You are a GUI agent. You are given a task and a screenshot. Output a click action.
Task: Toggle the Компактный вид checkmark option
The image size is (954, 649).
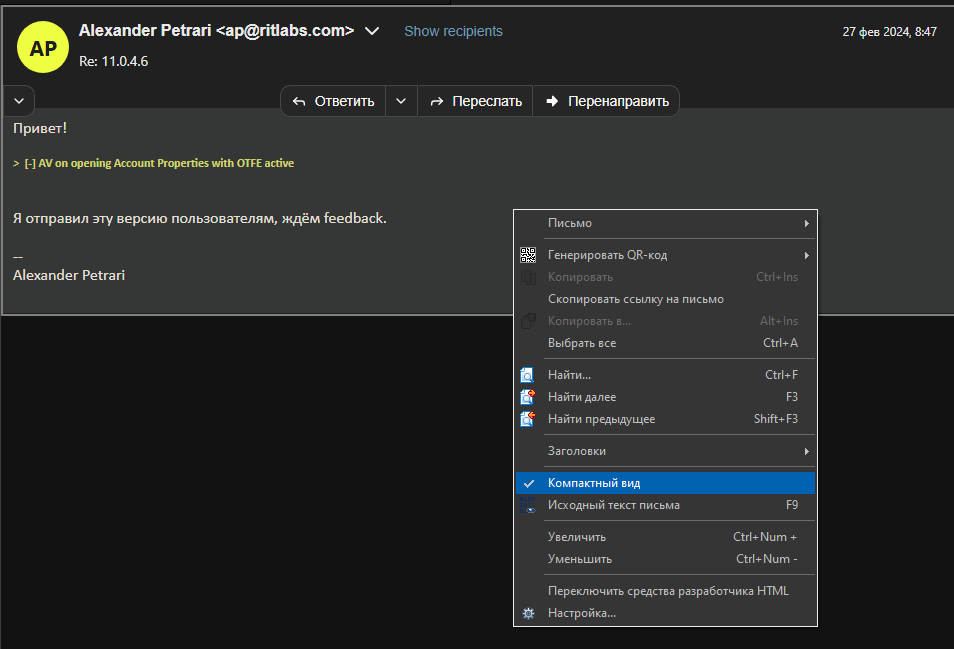[x=594, y=483]
